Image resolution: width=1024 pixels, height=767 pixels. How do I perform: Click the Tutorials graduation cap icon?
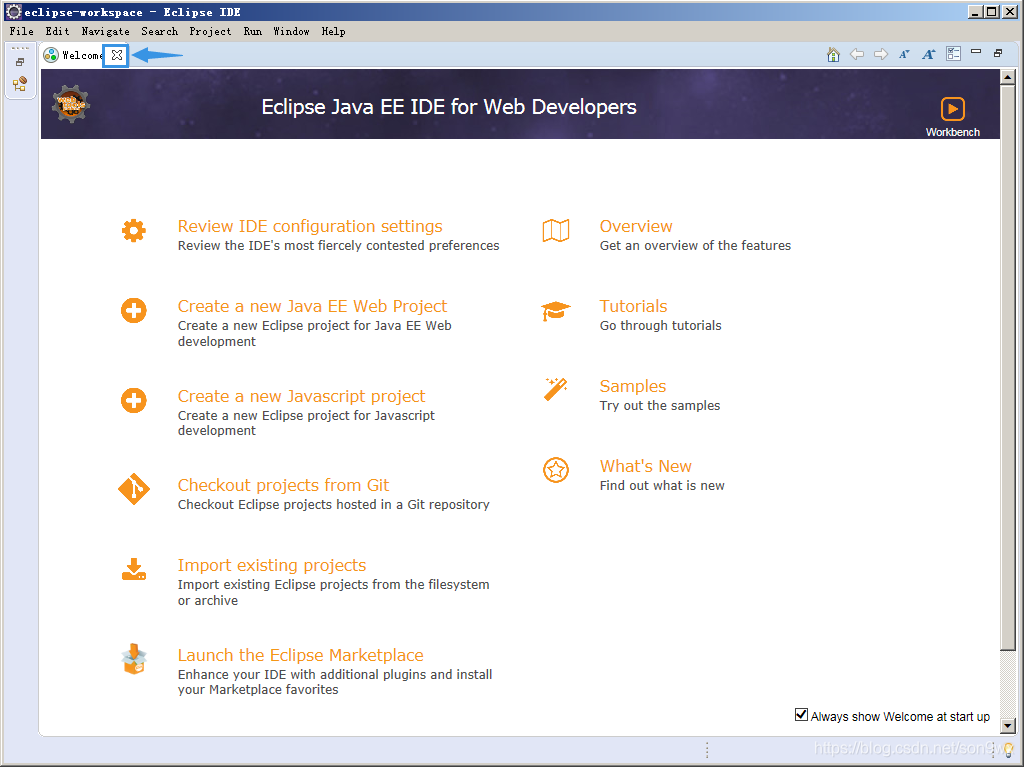point(556,311)
